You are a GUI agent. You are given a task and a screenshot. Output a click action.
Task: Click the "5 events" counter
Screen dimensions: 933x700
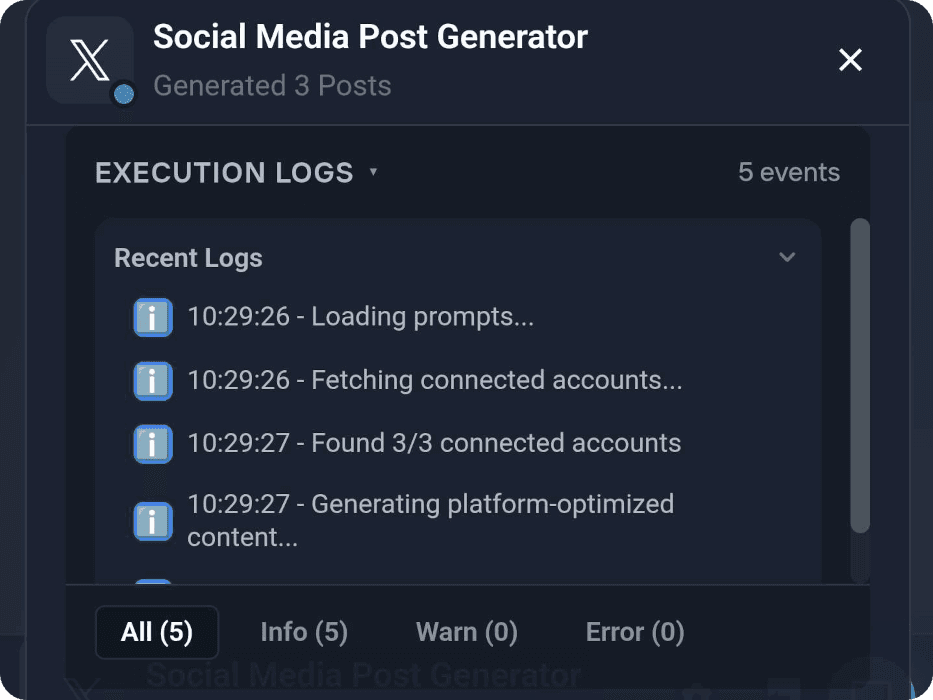point(790,172)
